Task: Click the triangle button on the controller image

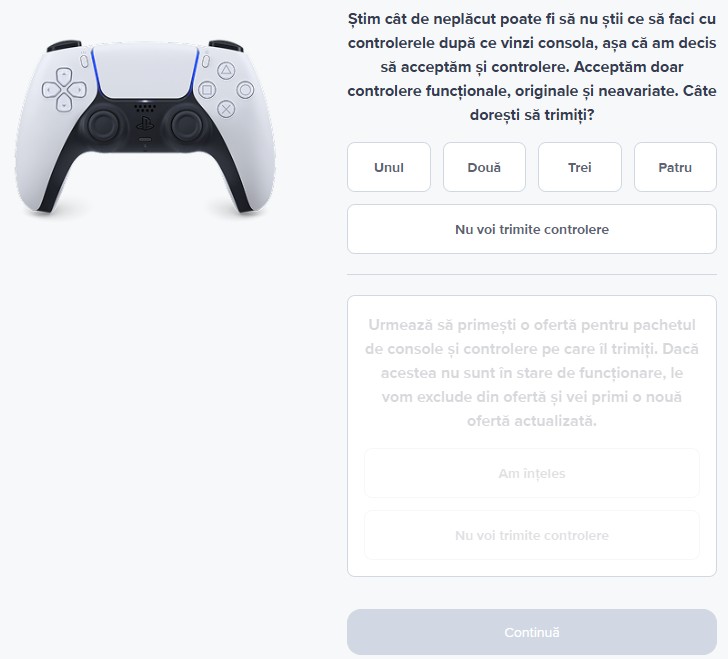Action: tap(226, 71)
